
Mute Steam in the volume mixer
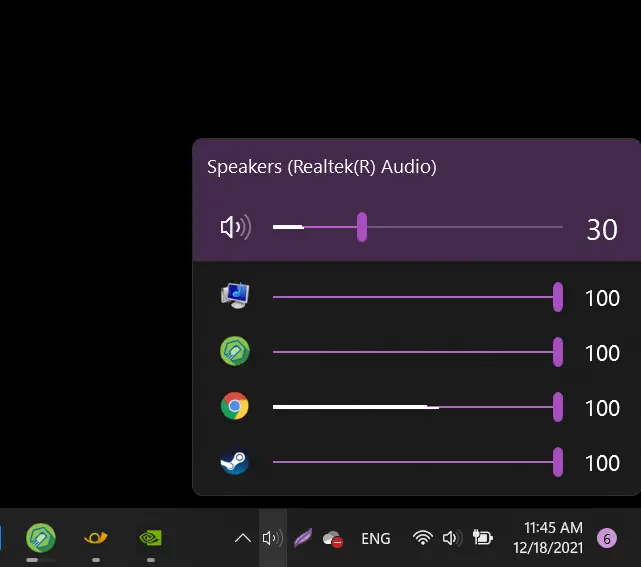[x=235, y=462]
